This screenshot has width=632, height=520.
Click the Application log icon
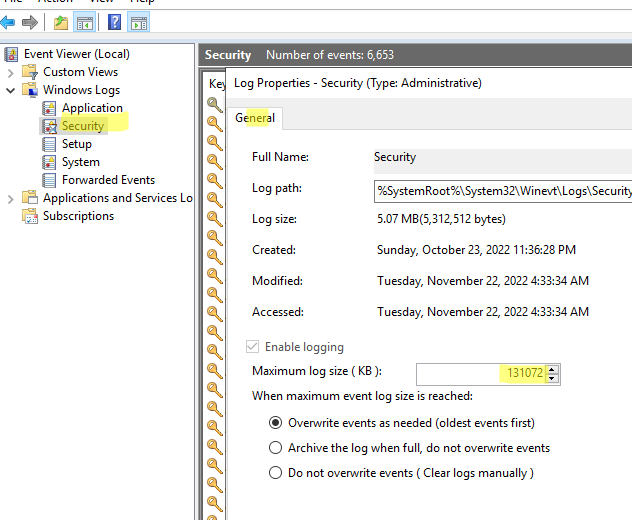coord(49,108)
